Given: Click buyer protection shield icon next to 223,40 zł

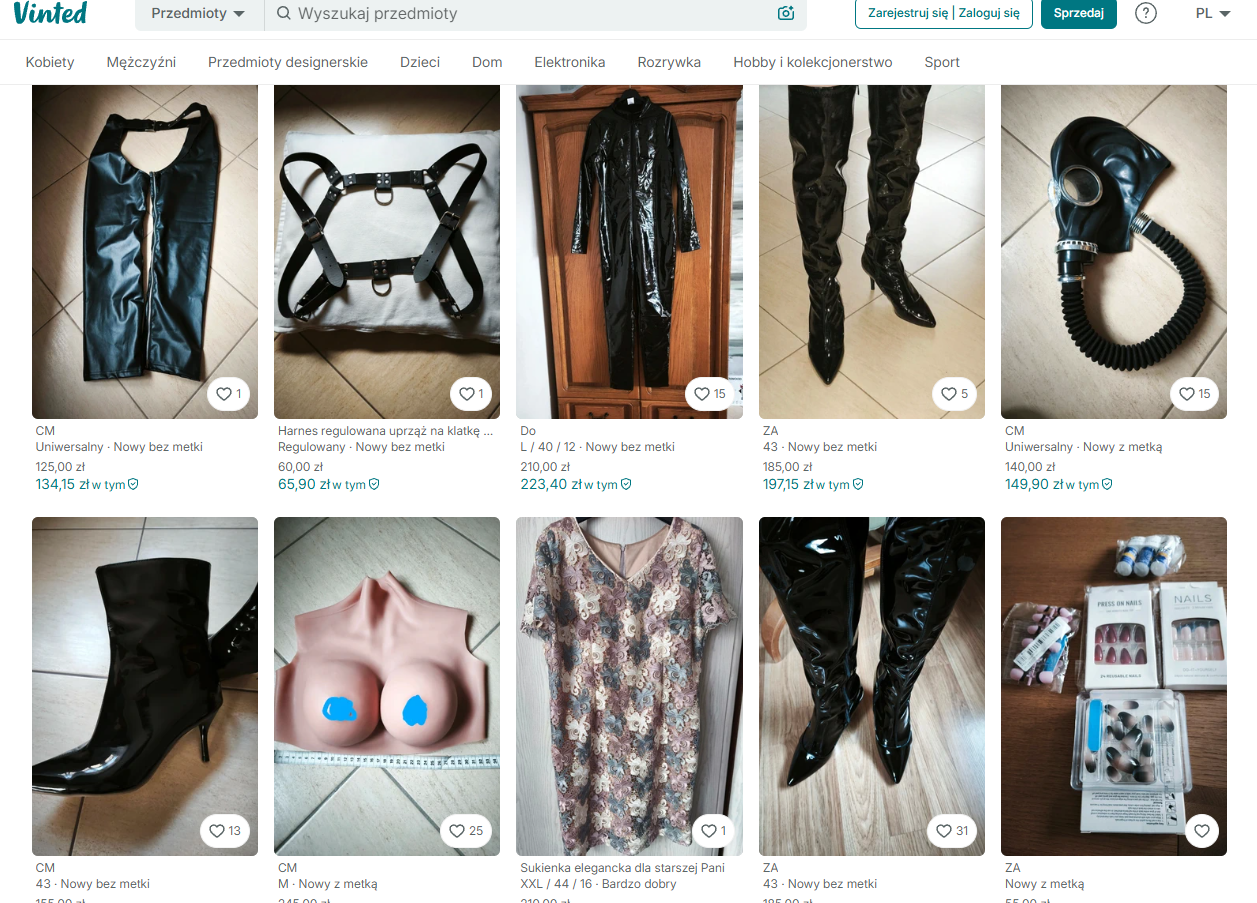Looking at the screenshot, I should [x=626, y=484].
